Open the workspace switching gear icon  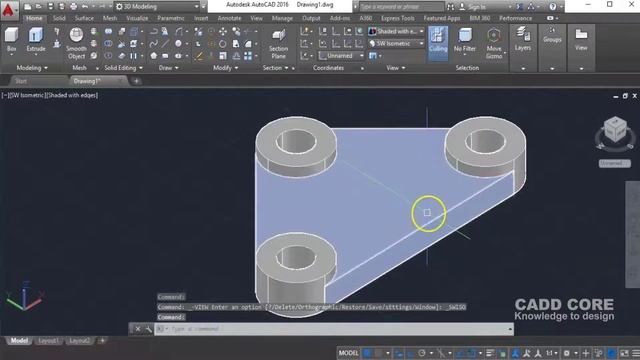tap(567, 353)
